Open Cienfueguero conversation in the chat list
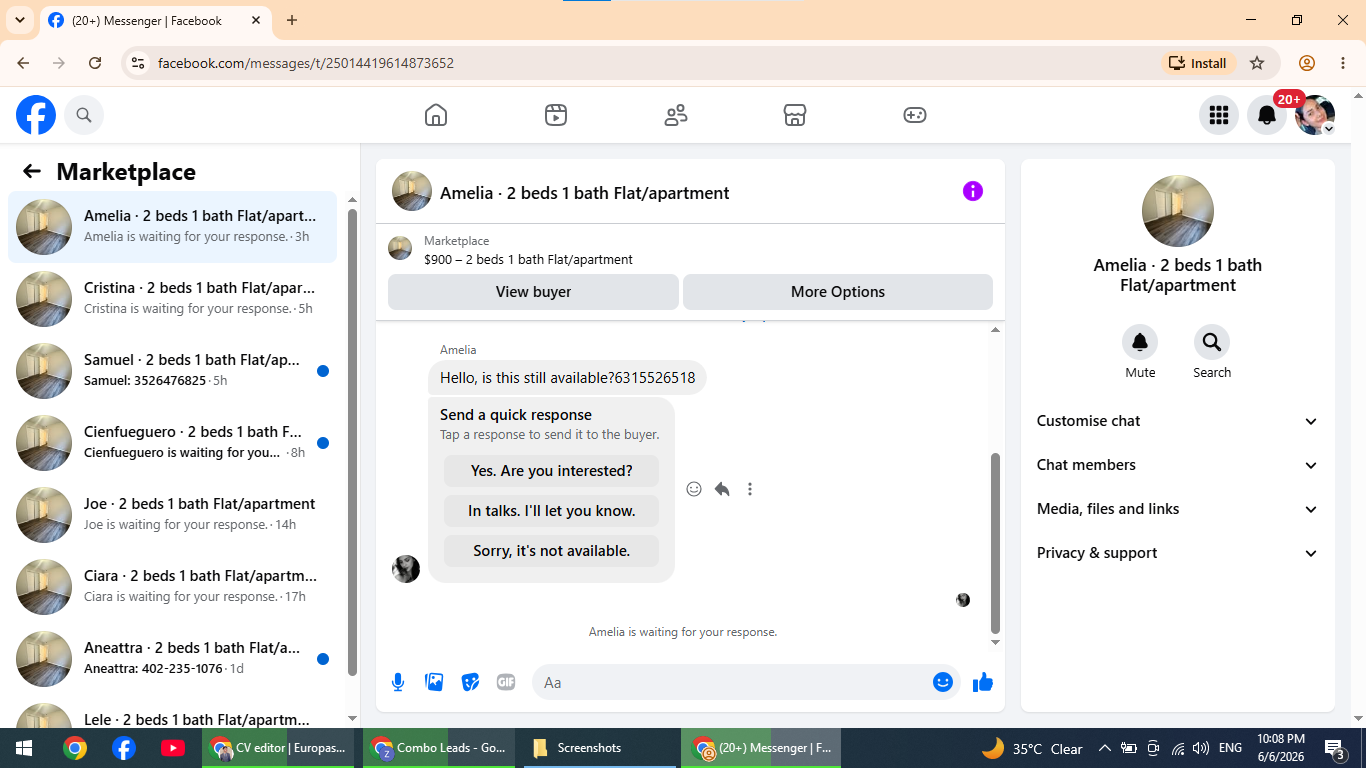This screenshot has width=1366, height=768. point(172,443)
